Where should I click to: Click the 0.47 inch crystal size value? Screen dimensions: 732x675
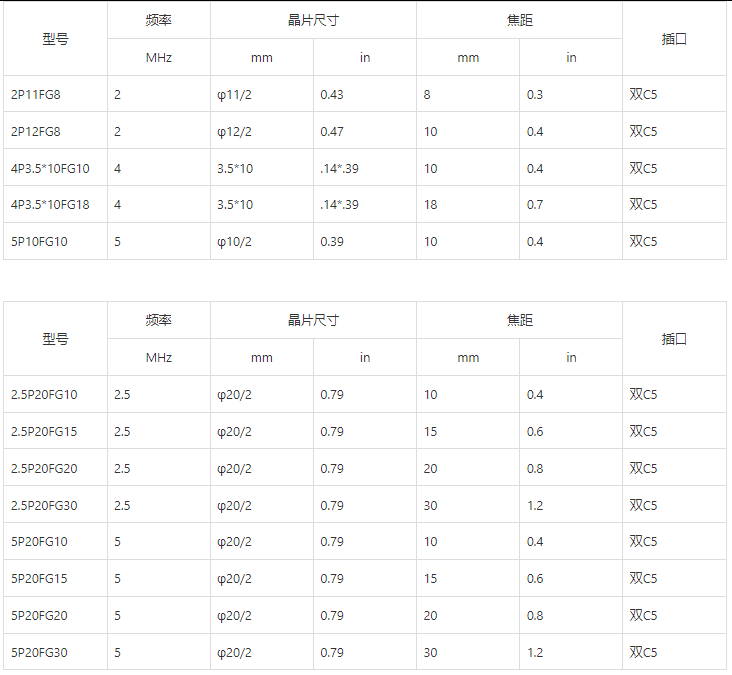click(332, 131)
